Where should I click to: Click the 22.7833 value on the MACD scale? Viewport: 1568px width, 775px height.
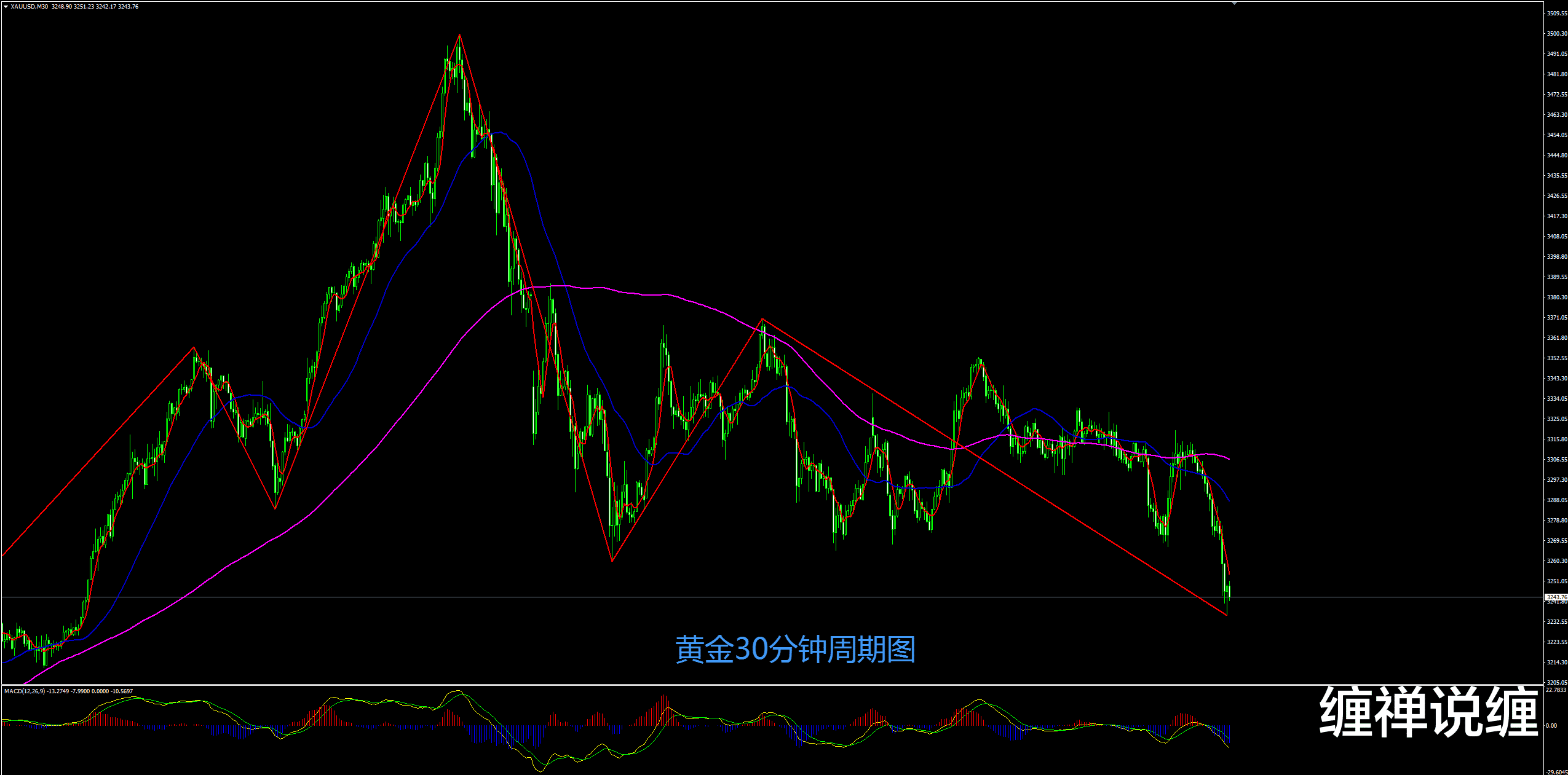1556,690
